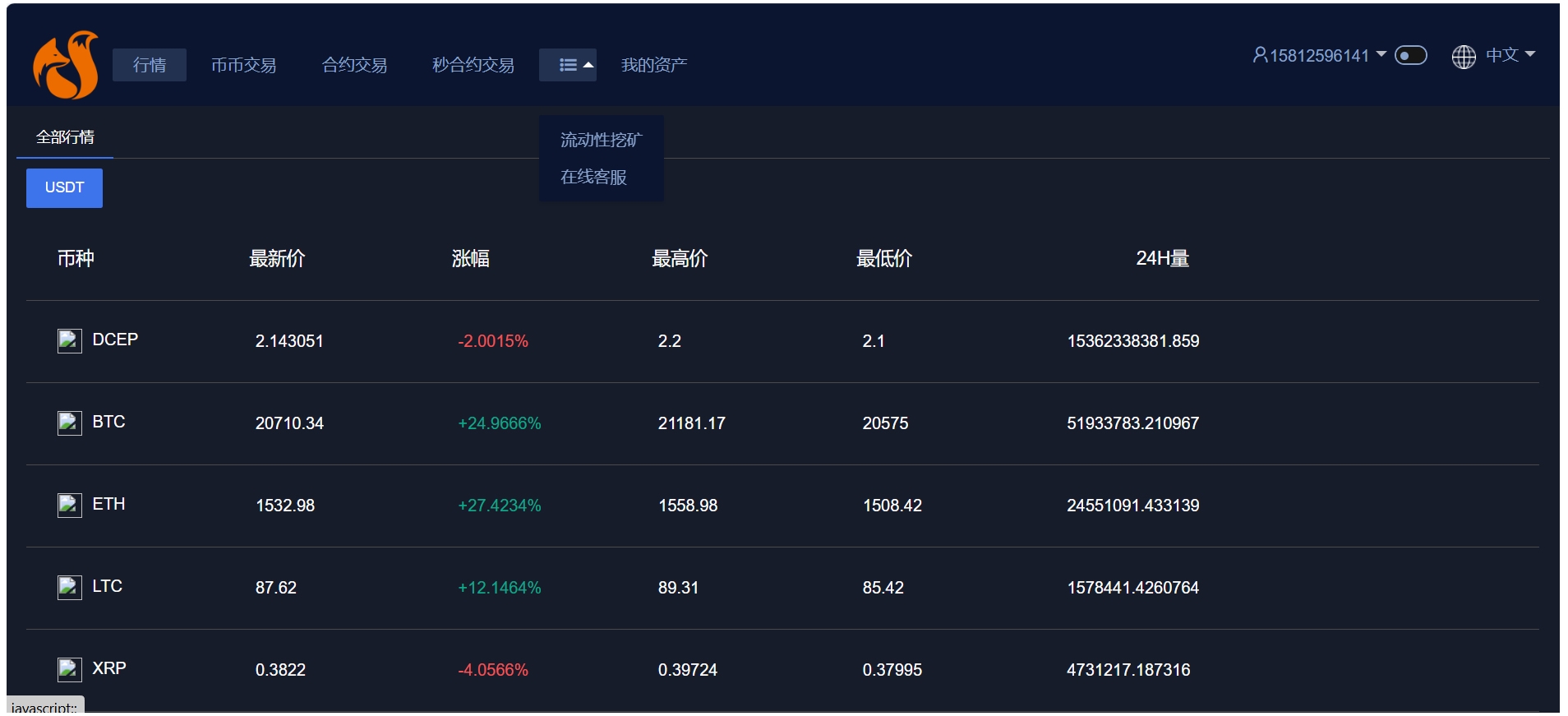Click the user profile icon
The width and height of the screenshot is (1568, 716).
coord(1259,55)
